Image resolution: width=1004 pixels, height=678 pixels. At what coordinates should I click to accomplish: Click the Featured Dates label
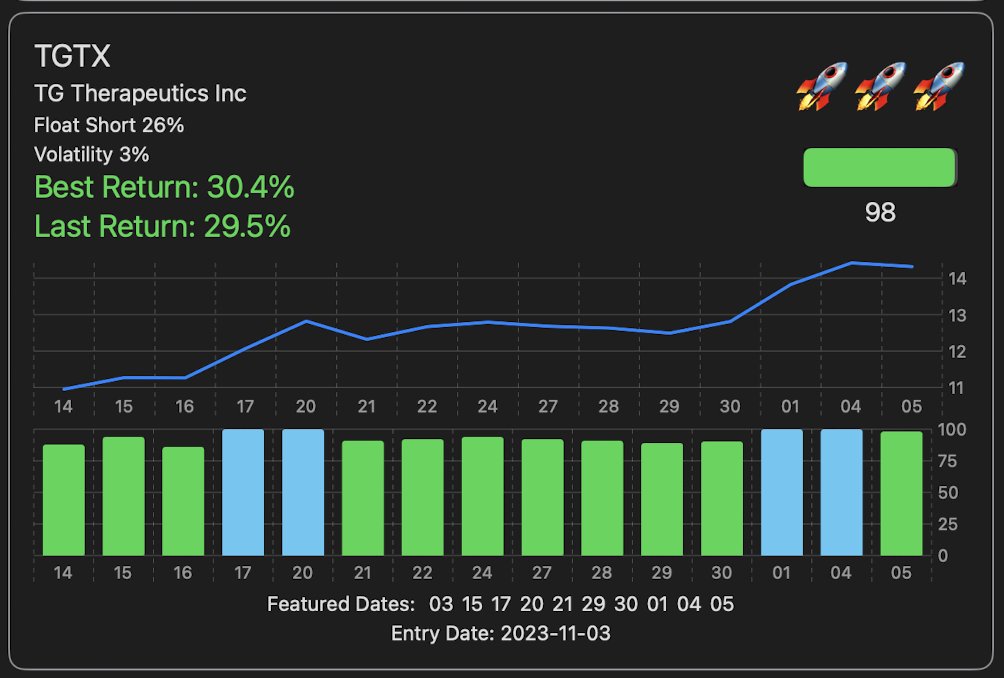coord(341,604)
